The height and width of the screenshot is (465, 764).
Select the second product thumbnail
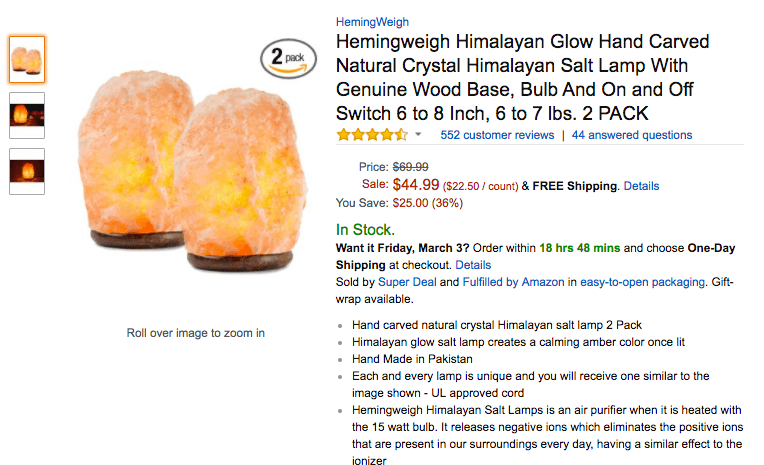click(27, 115)
